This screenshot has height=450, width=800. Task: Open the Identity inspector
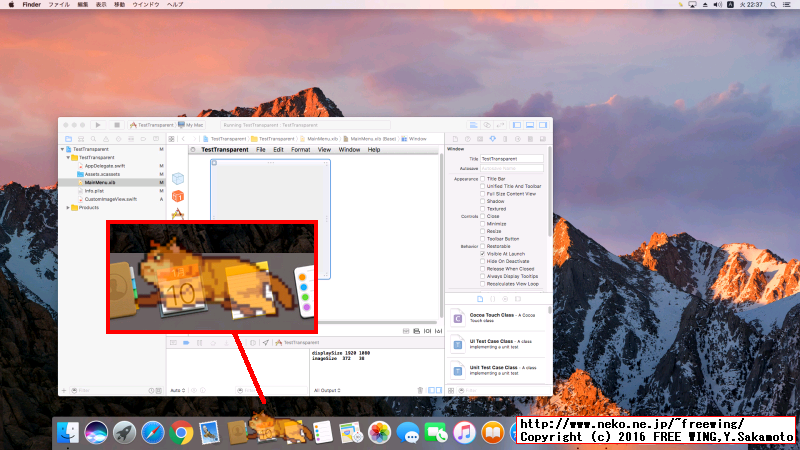480,139
